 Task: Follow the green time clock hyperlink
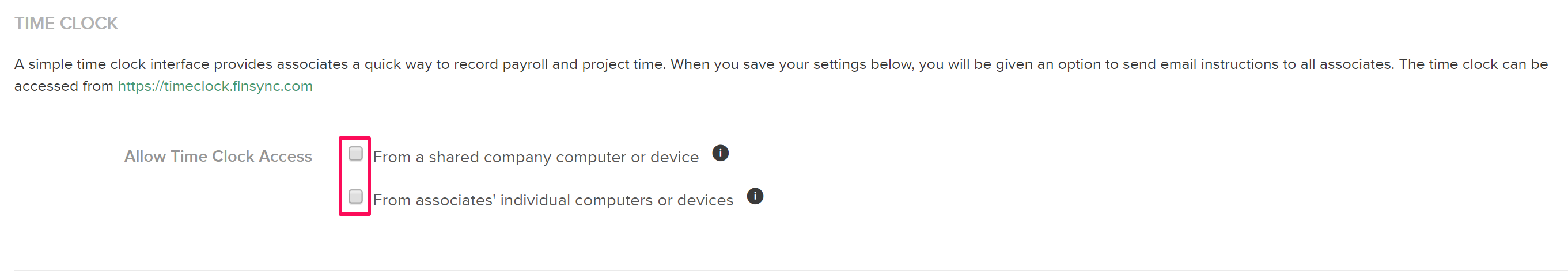(x=215, y=86)
